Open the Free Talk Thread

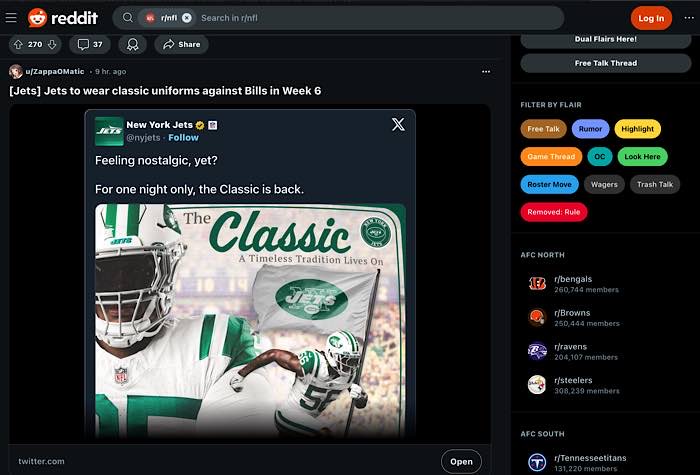605,63
